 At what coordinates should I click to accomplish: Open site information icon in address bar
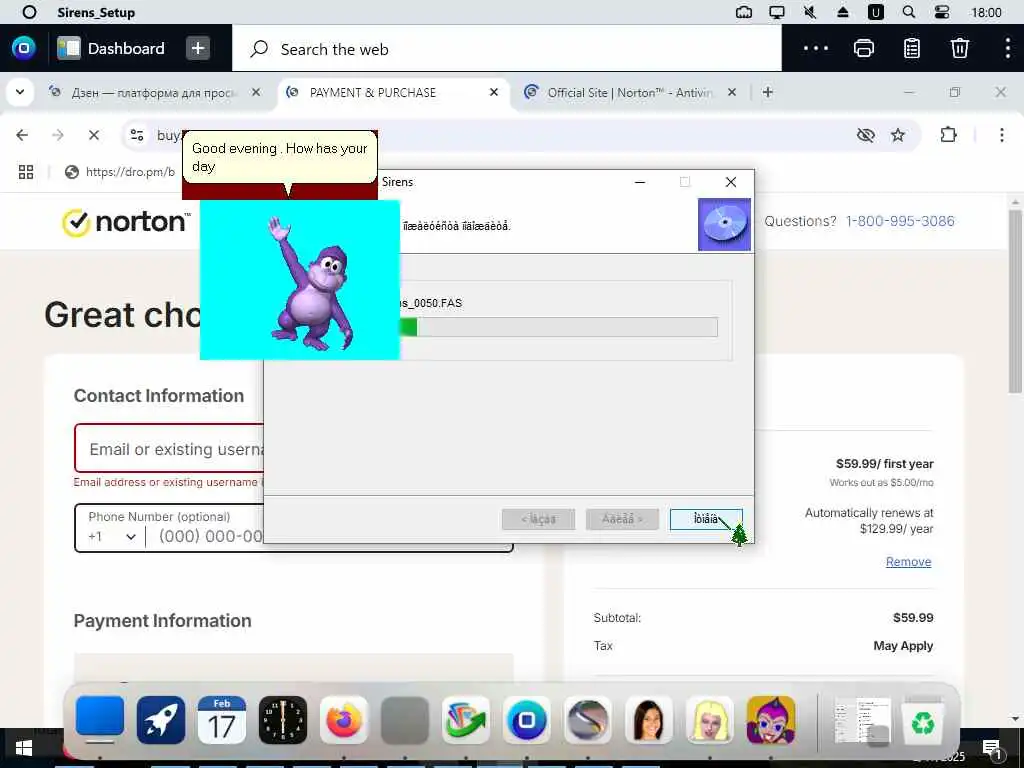137,135
